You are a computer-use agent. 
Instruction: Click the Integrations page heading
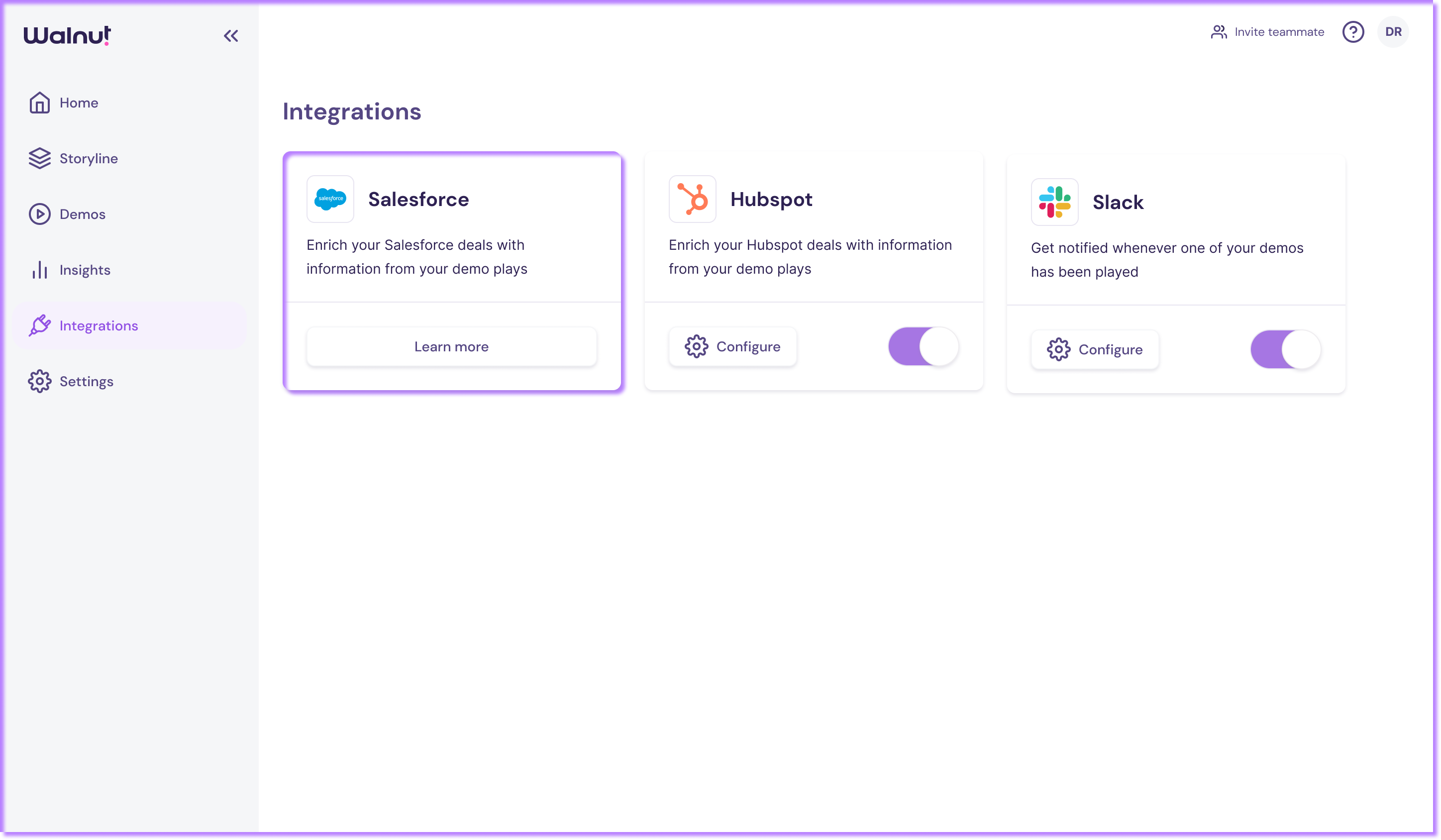click(x=352, y=111)
